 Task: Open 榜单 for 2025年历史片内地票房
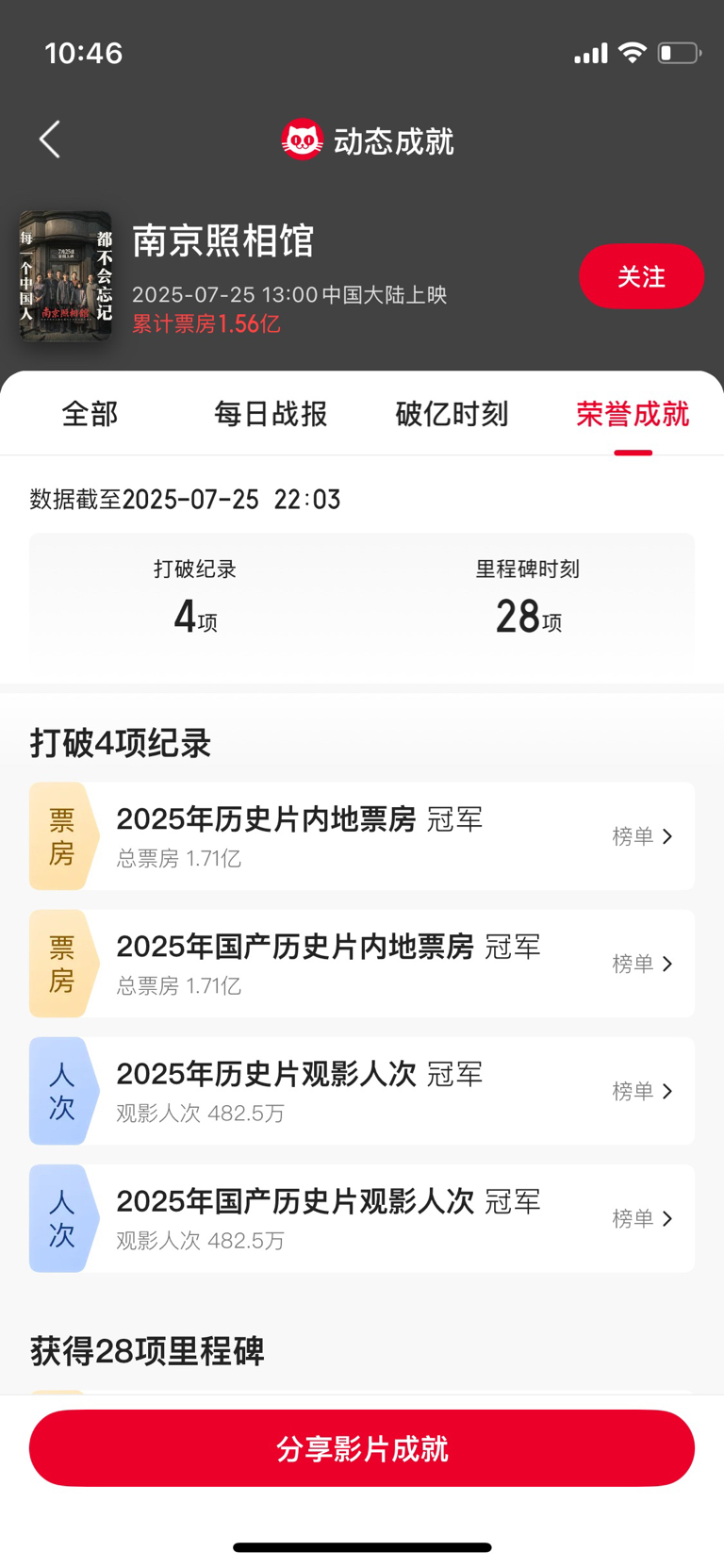tap(642, 836)
